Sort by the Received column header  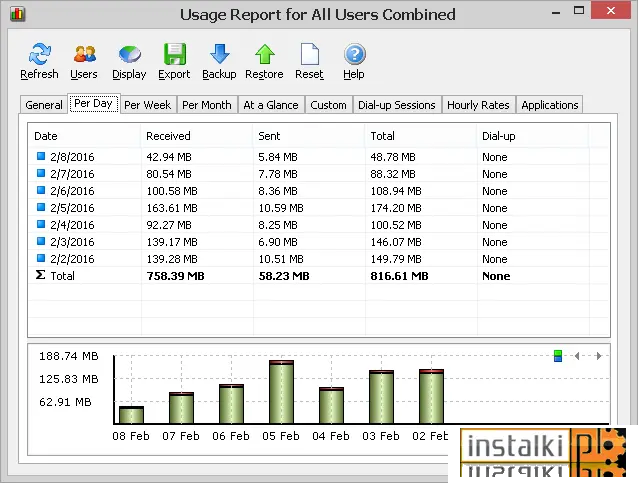pos(197,136)
